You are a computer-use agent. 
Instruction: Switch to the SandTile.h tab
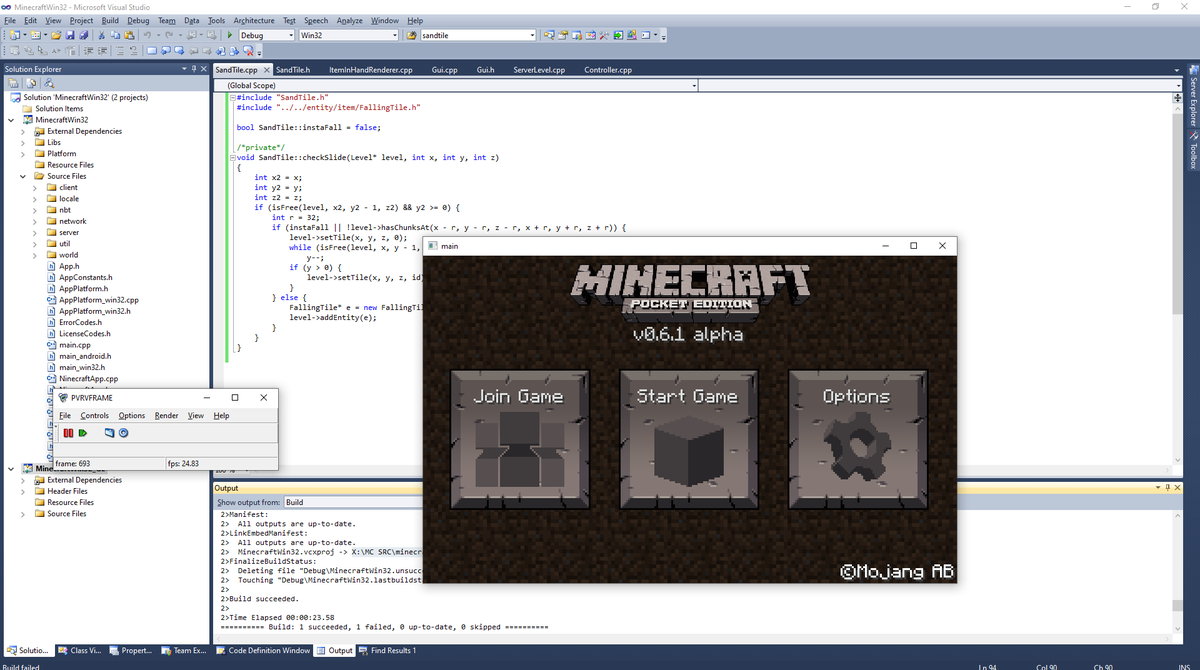point(293,70)
